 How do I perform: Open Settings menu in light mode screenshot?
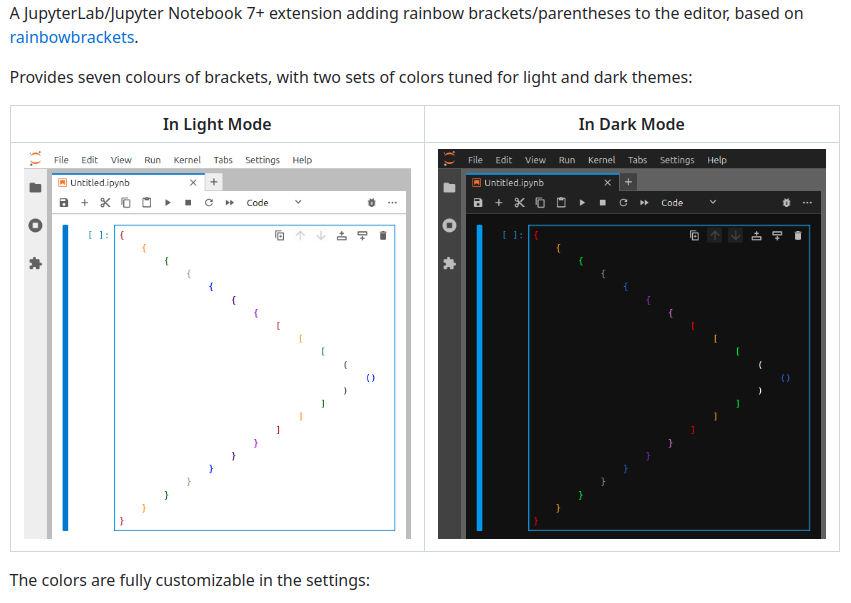coord(262,160)
